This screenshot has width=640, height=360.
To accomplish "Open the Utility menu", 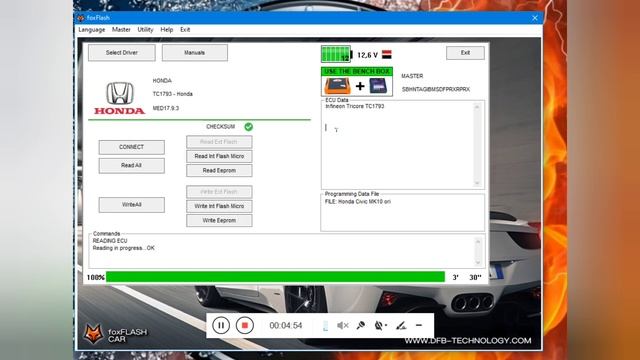I will (145, 30).
